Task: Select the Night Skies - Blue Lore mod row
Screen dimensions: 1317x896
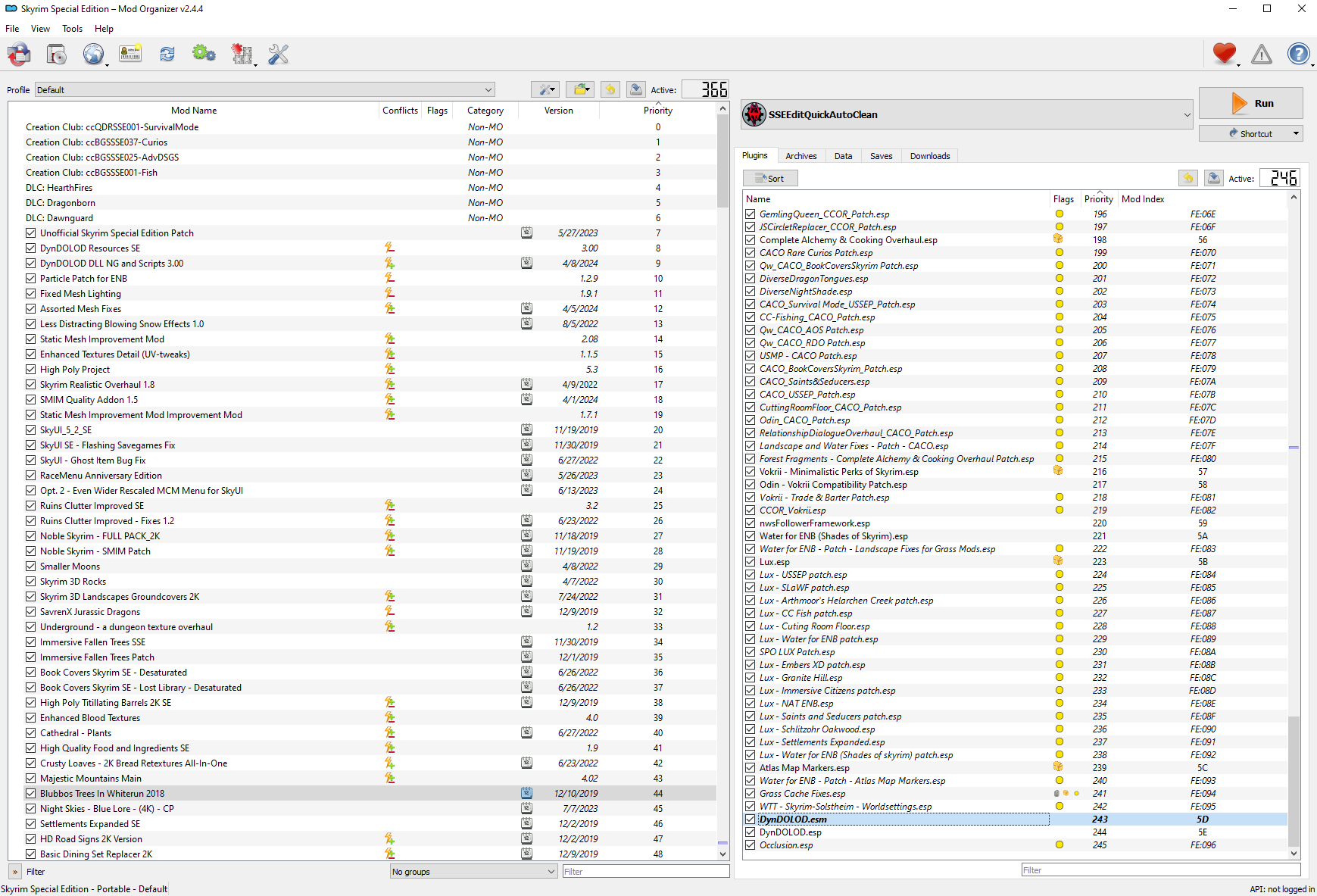Action: [x=362, y=809]
